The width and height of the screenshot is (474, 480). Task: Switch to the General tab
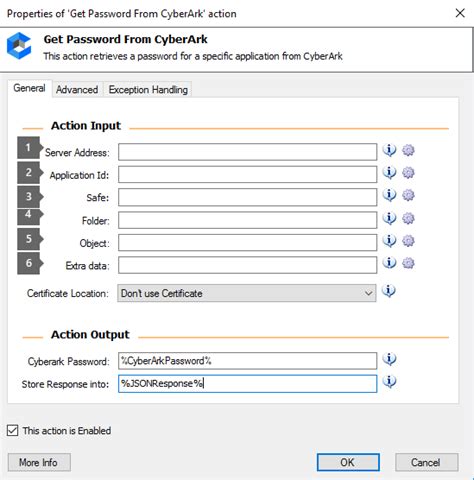29,88
